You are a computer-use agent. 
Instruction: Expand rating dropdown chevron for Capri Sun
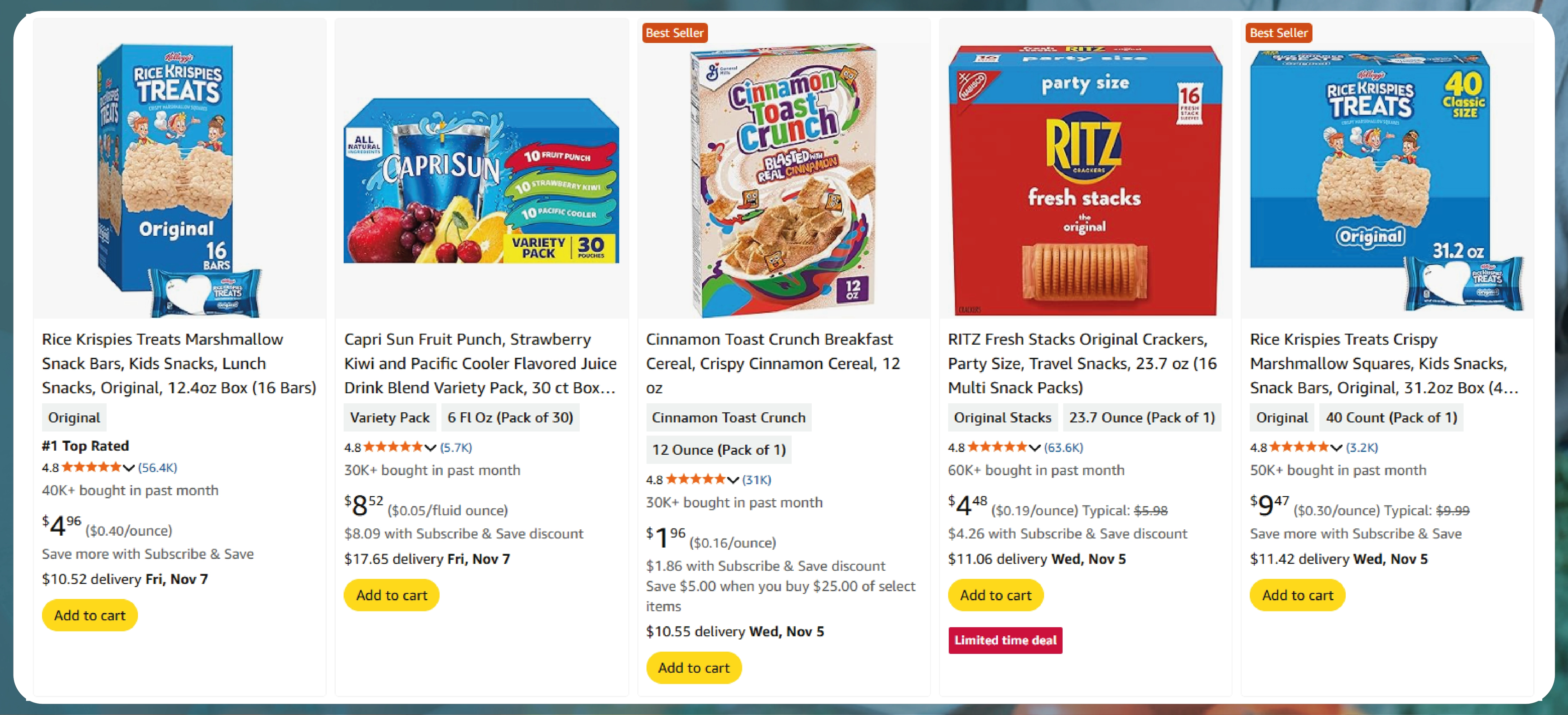pos(430,448)
